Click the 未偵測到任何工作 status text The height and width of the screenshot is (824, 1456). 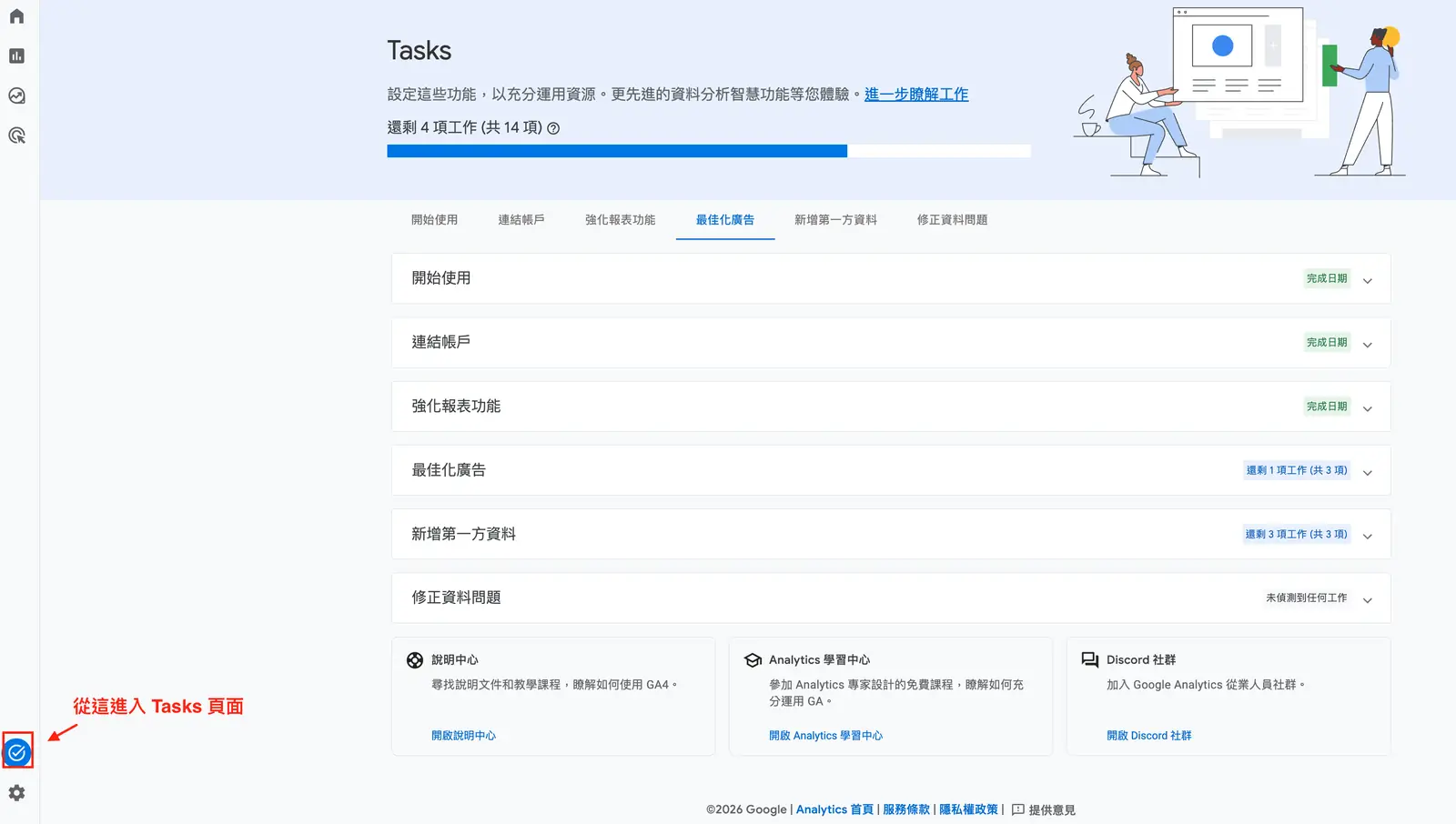point(1306,598)
